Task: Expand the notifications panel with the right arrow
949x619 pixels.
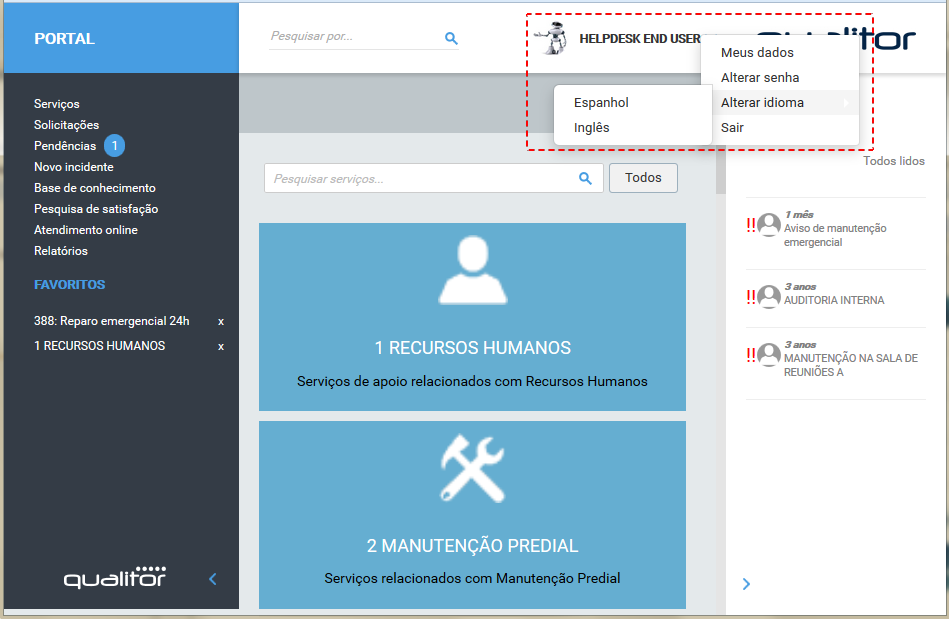Action: point(746,583)
